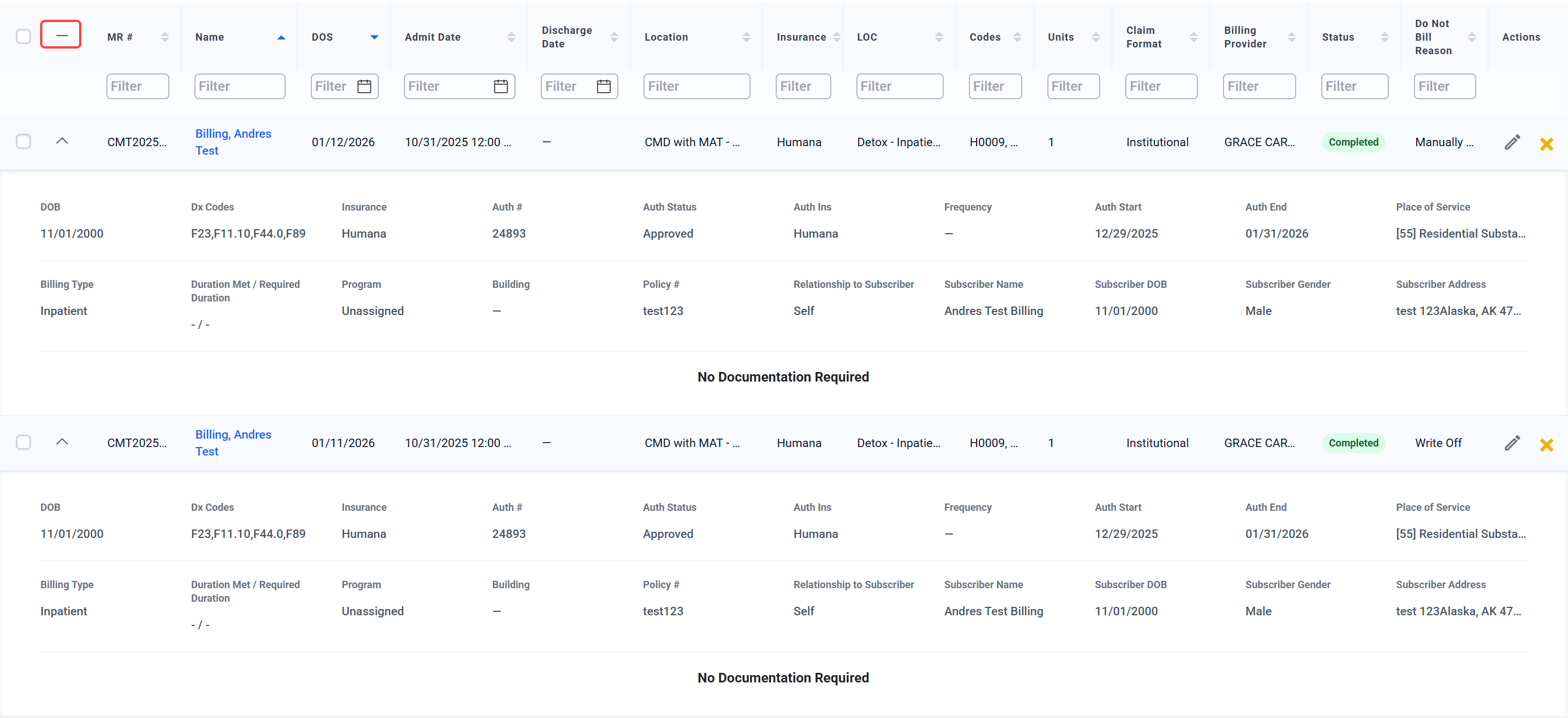Open Billing, Andres Test link in second row
The width and height of the screenshot is (1568, 718).
point(233,443)
